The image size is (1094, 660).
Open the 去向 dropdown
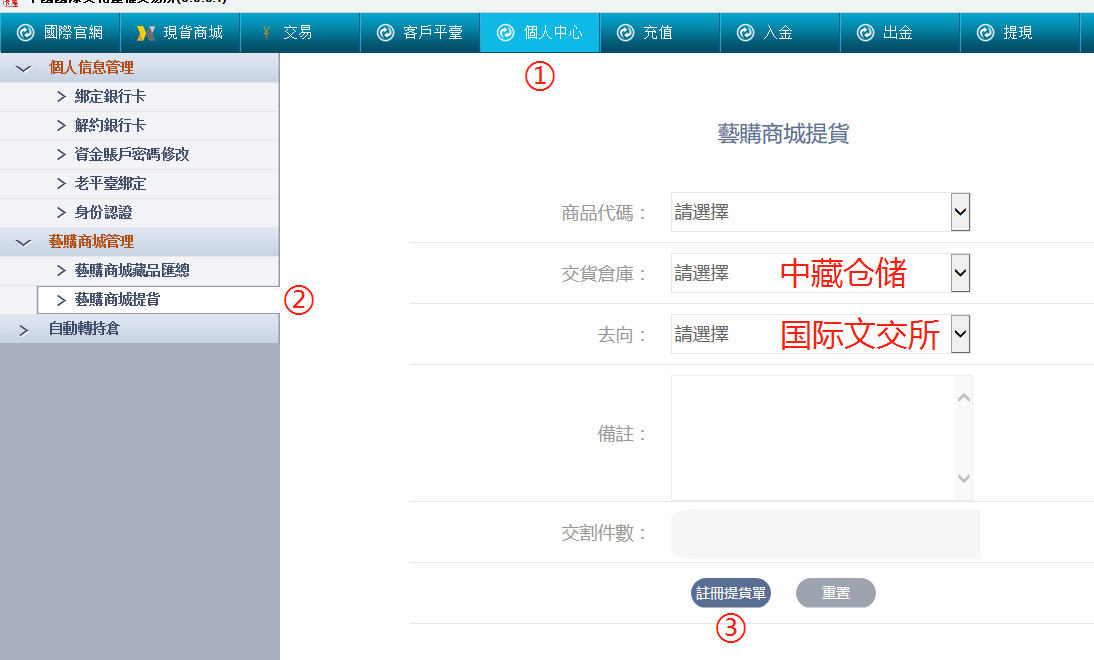pos(960,334)
